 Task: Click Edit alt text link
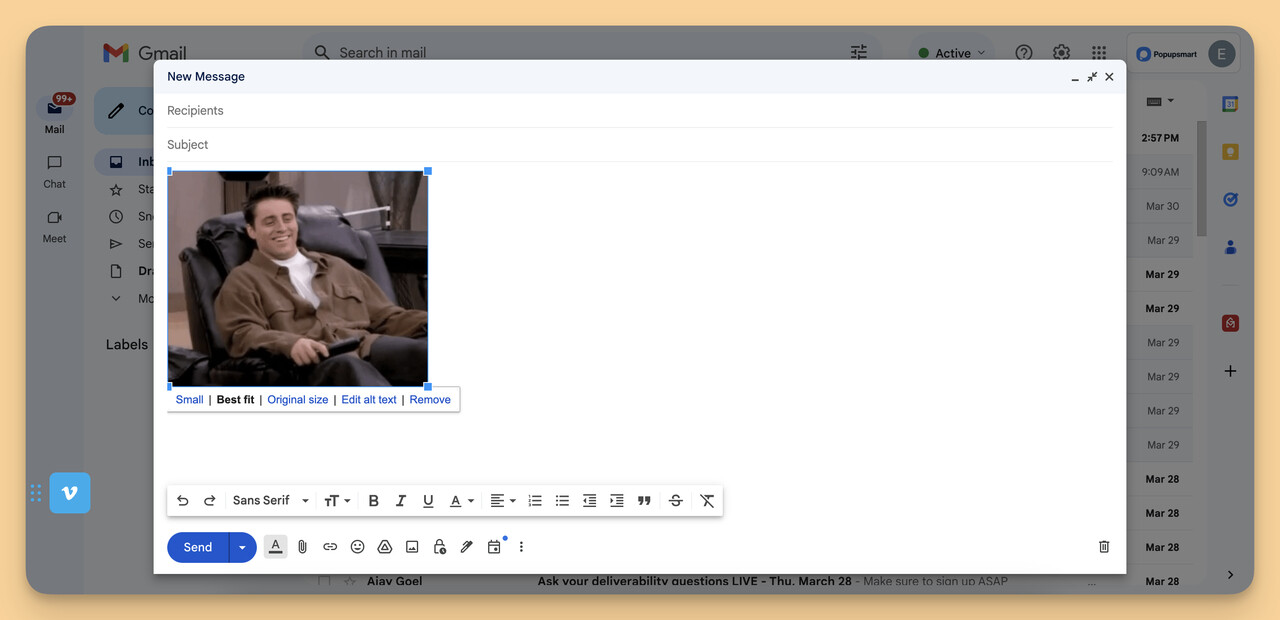click(x=369, y=400)
